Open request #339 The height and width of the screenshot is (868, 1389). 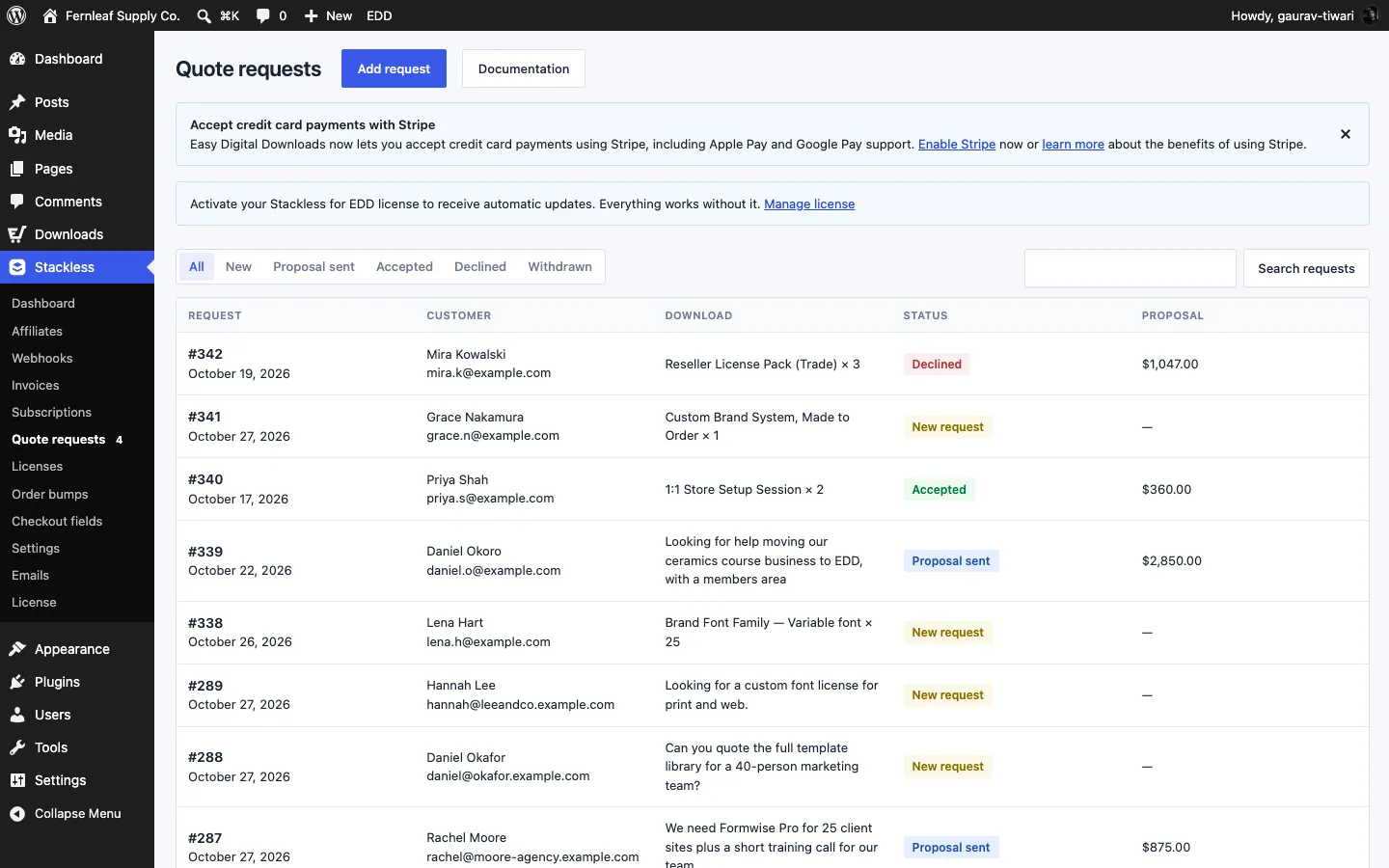pos(205,552)
